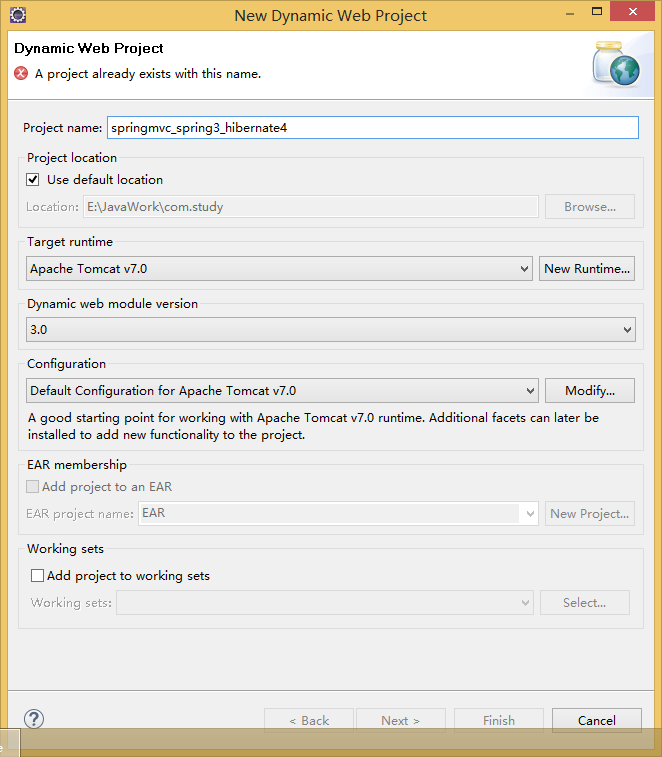This screenshot has width=662, height=757.
Task: Expand the Target runtime dropdown
Action: tap(525, 269)
